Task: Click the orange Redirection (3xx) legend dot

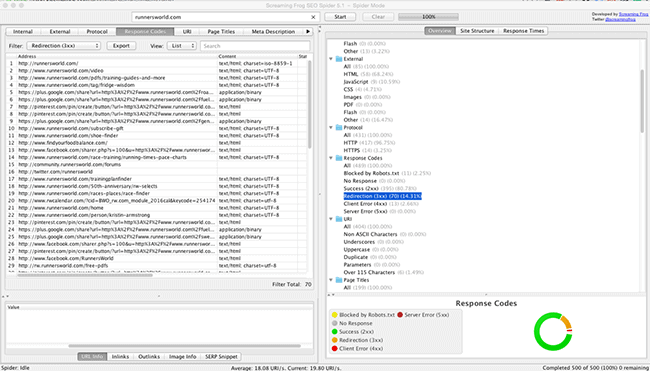Action: click(335, 340)
